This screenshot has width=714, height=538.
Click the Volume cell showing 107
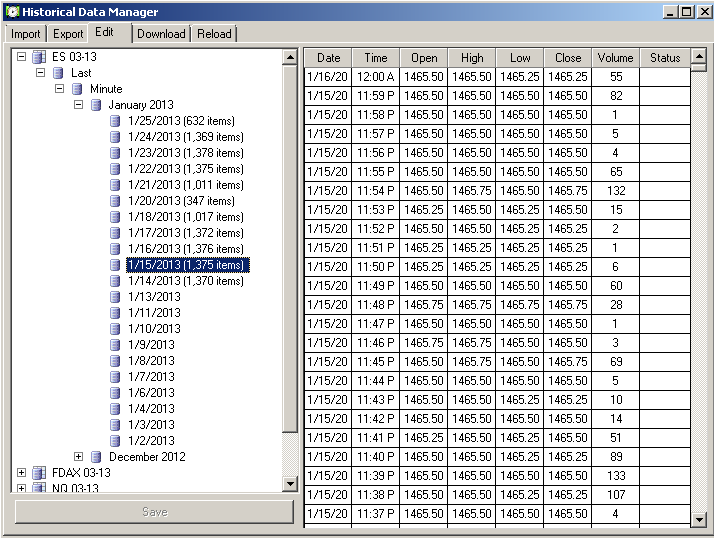click(616, 495)
